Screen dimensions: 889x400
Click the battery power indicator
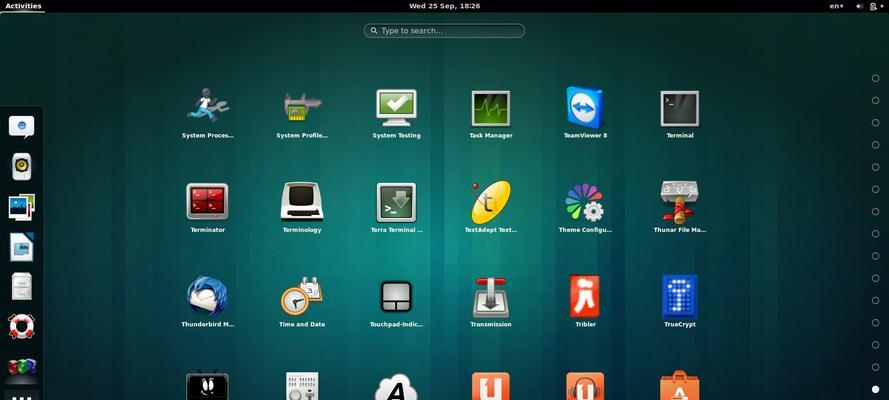[874, 6]
